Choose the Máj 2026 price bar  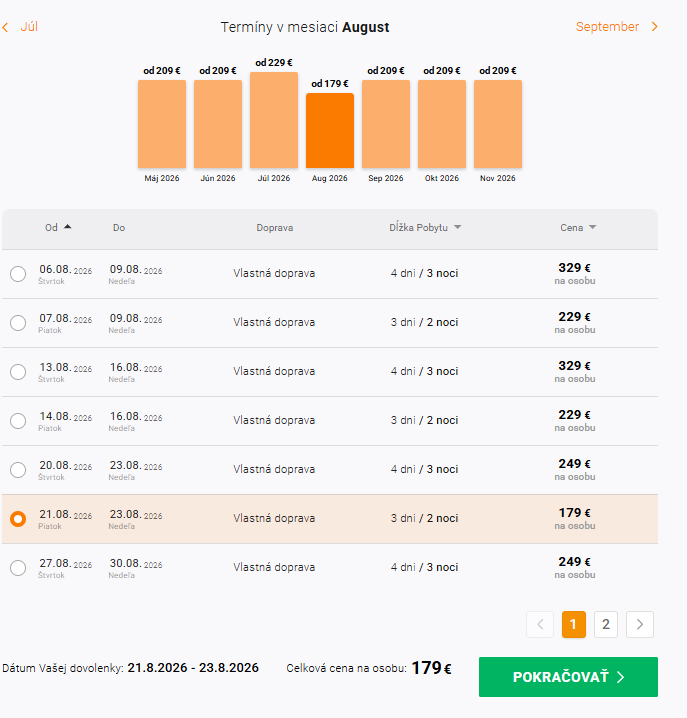point(162,125)
